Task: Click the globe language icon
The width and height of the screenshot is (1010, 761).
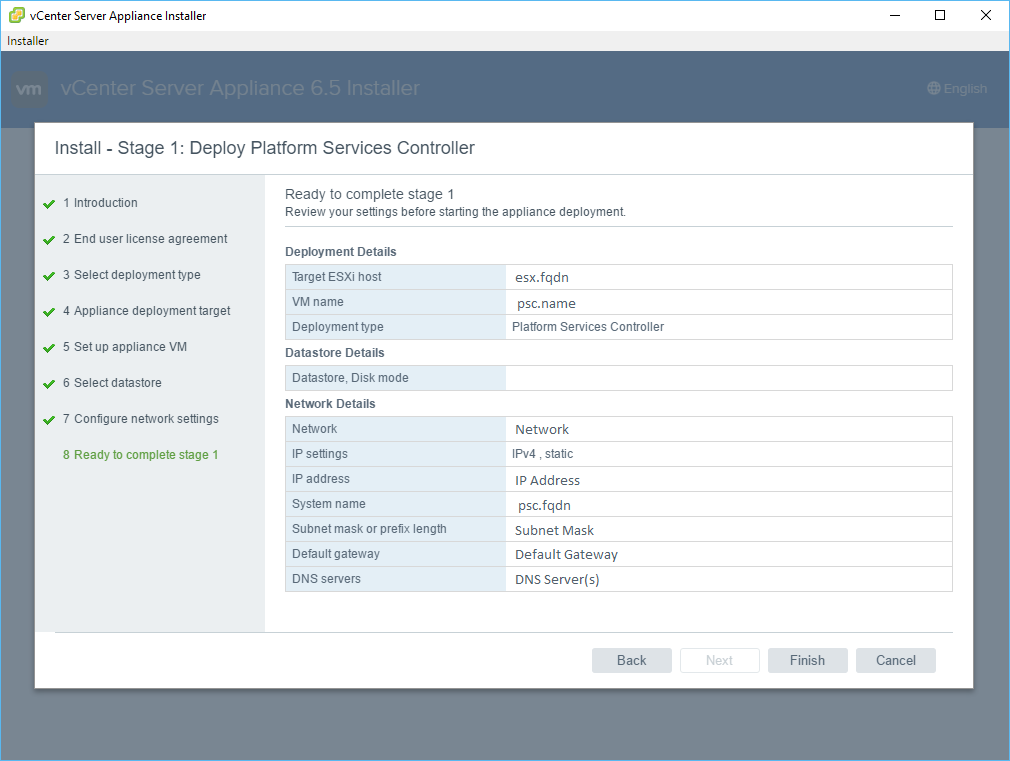Action: click(x=934, y=89)
